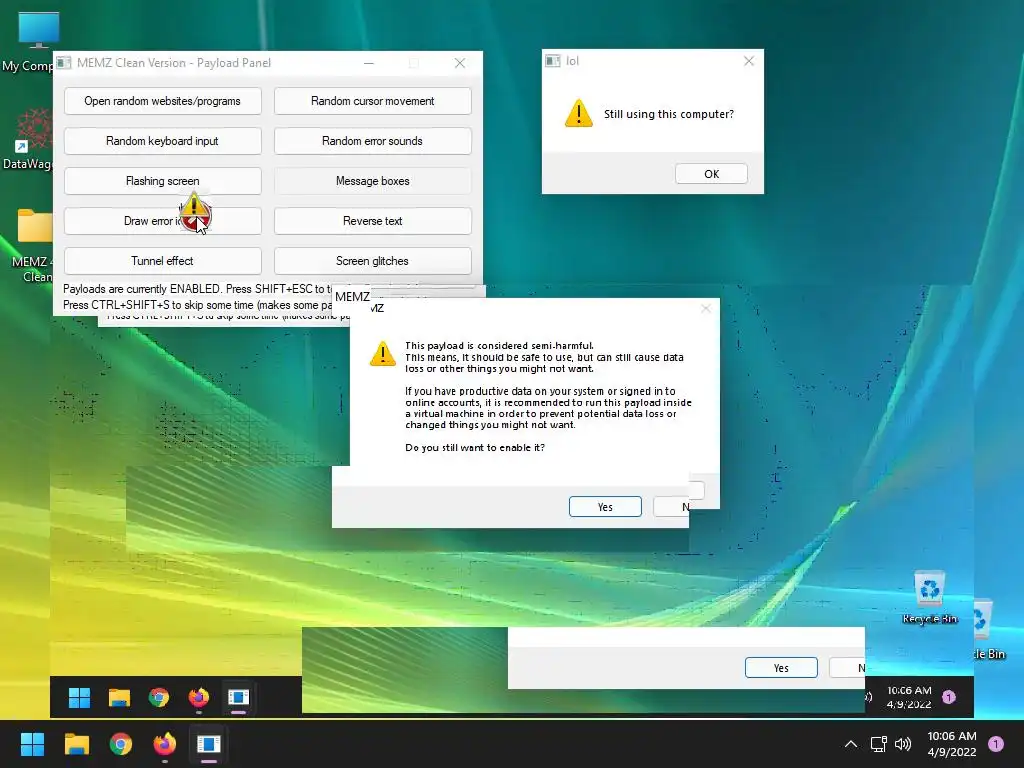Click the lol dialog title icon
The width and height of the screenshot is (1024, 768).
point(553,61)
